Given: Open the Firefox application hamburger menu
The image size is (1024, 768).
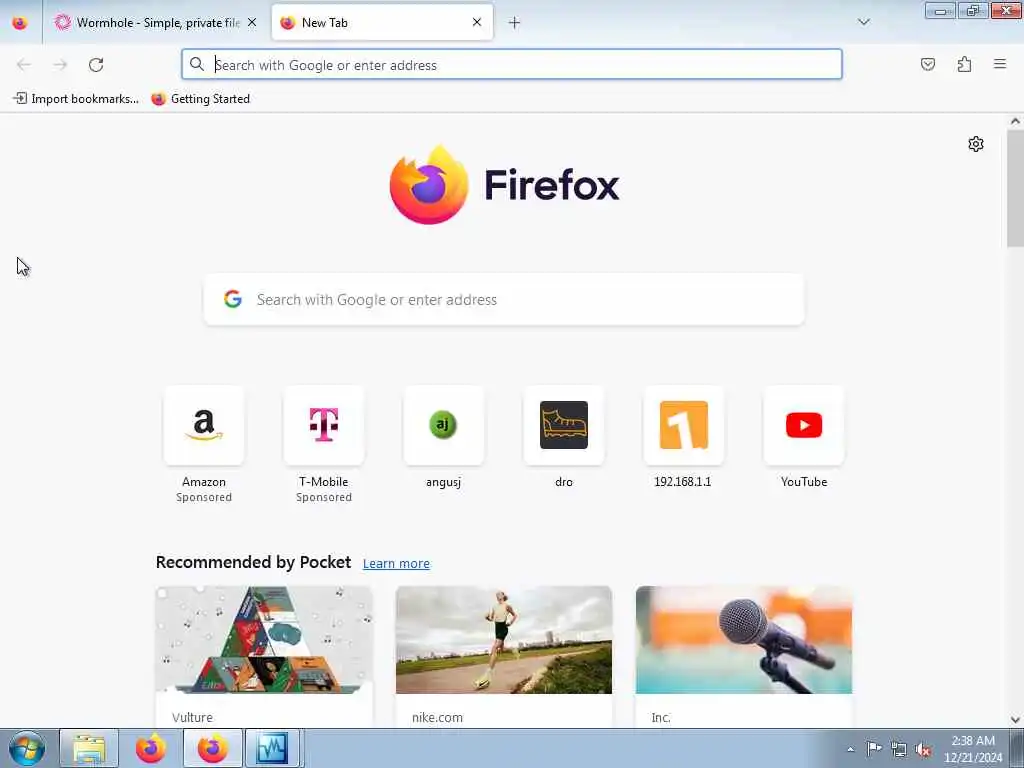Looking at the screenshot, I should coord(1000,64).
